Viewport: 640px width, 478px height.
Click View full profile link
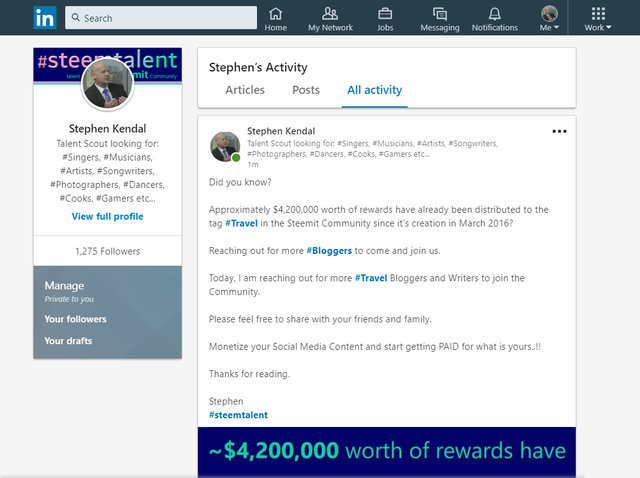point(107,216)
